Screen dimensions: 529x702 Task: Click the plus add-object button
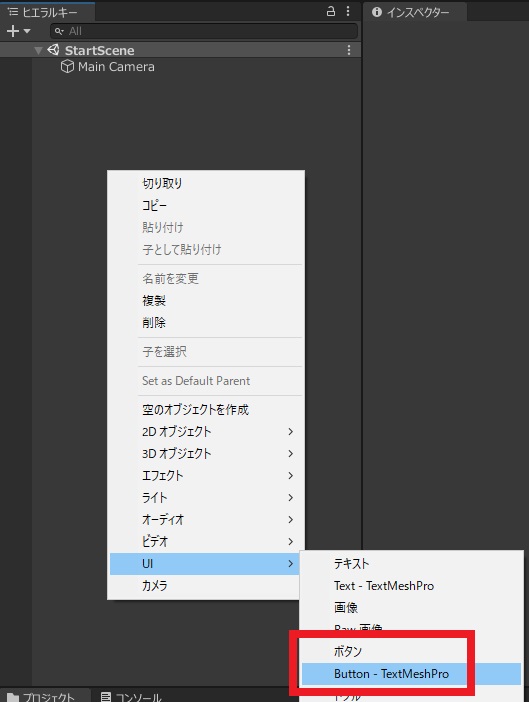tap(13, 31)
